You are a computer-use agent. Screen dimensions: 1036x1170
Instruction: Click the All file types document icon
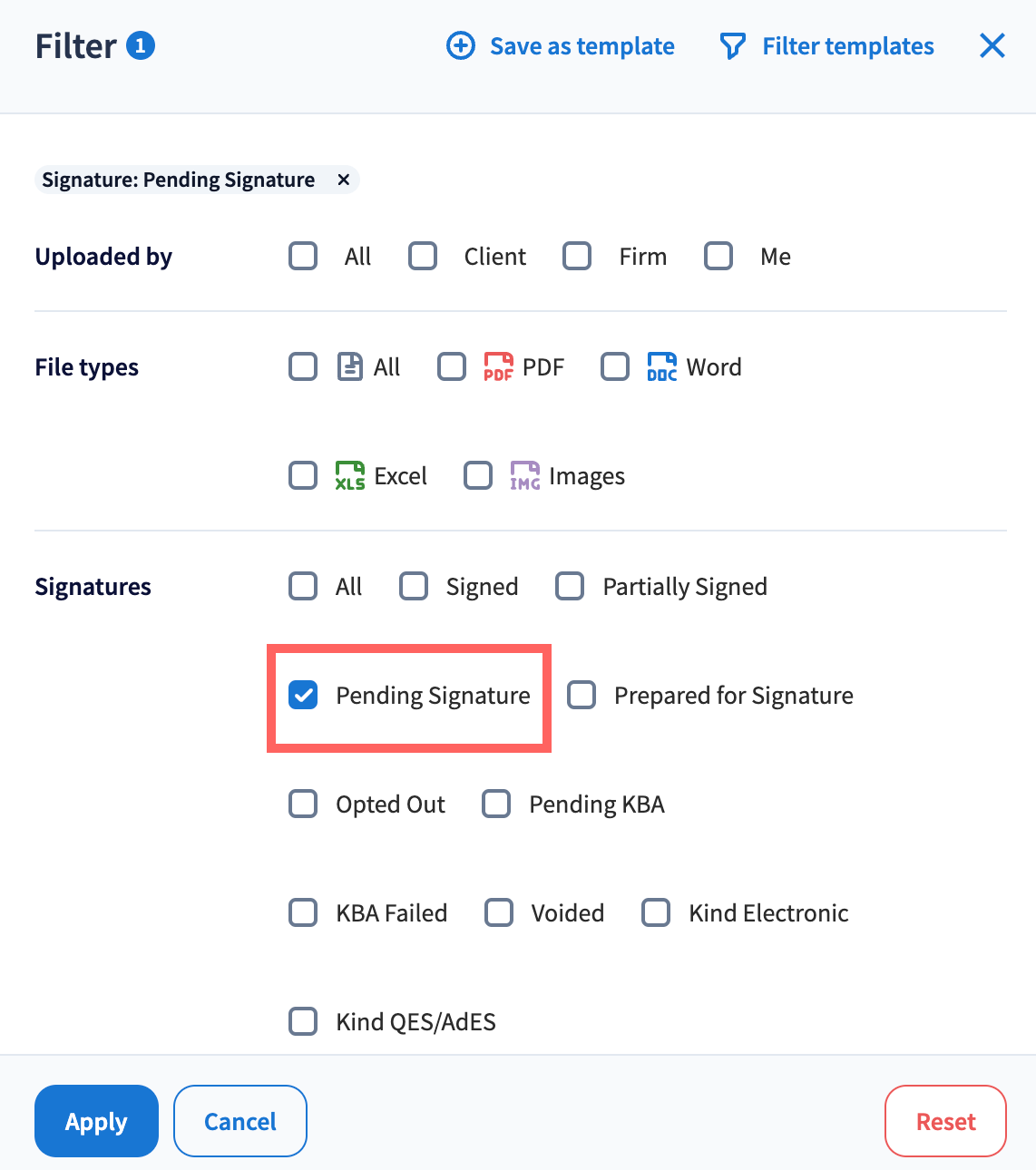(350, 367)
